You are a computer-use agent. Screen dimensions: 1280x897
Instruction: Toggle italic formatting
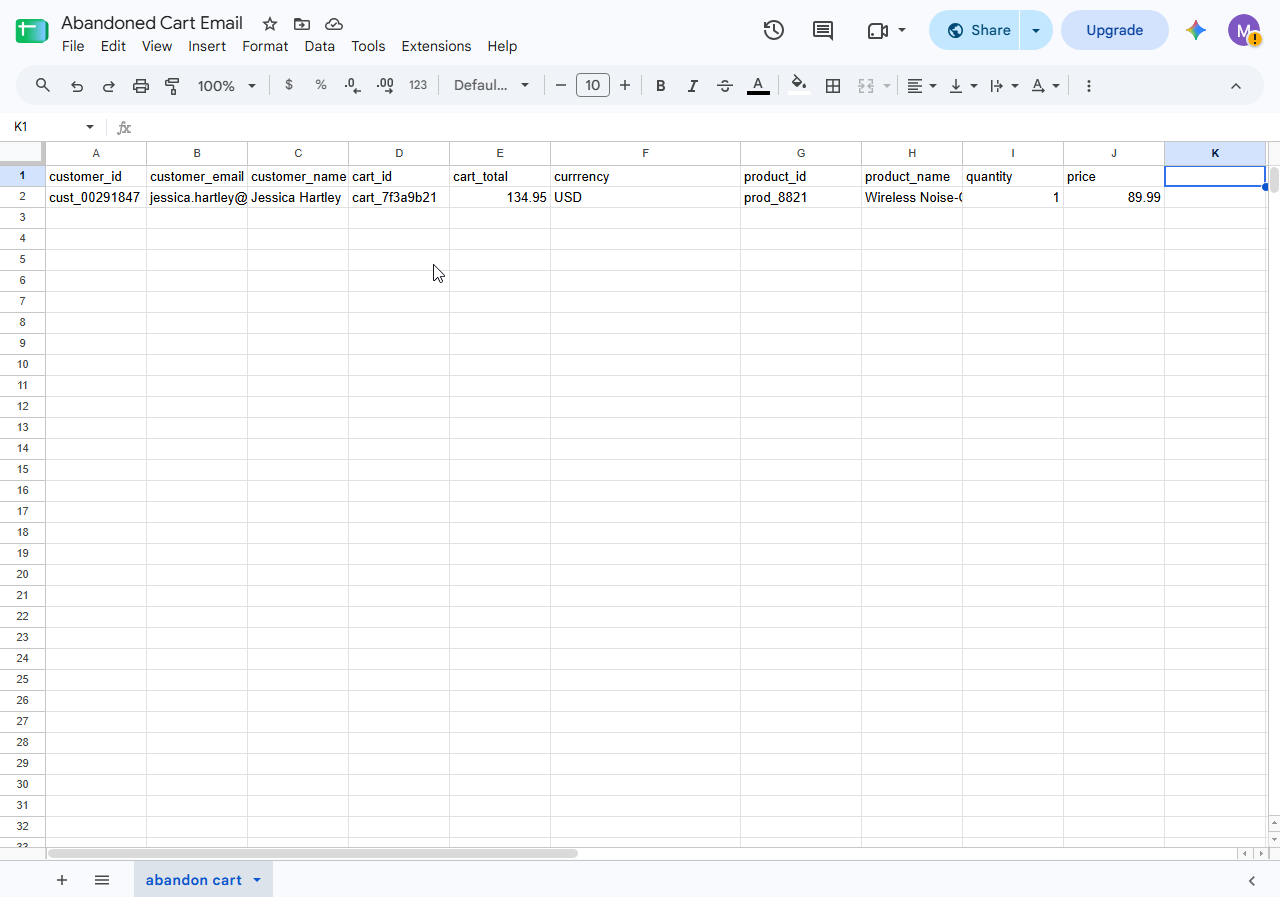point(693,86)
